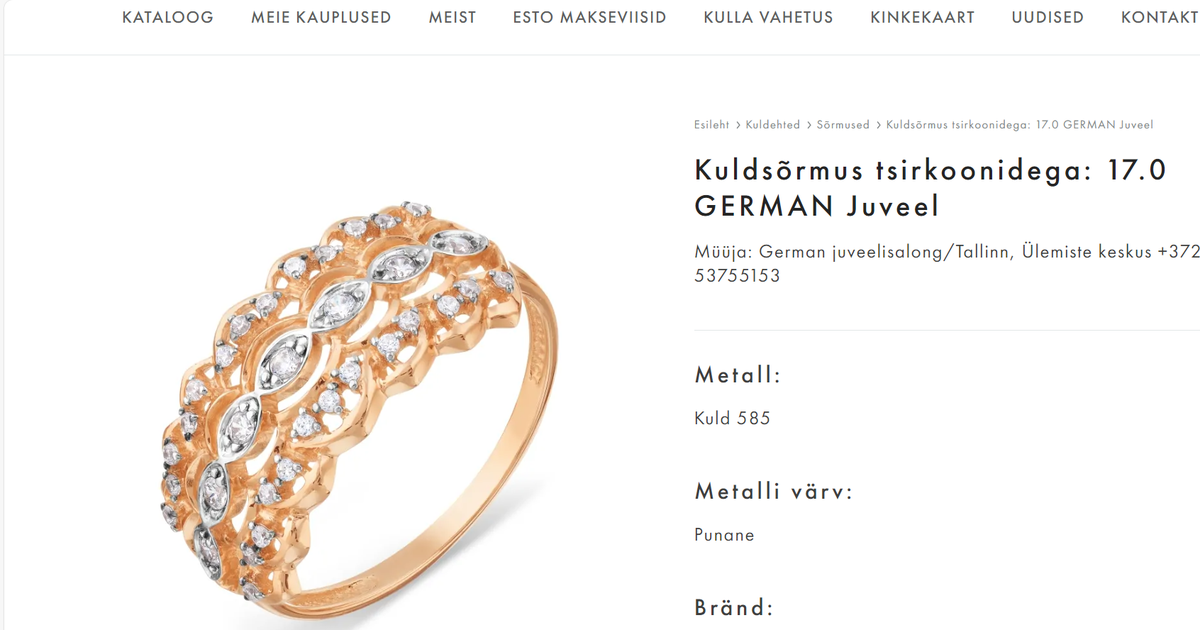The width and height of the screenshot is (1200, 630).
Task: Open Kuldehted breadcrumb category
Action: [773, 125]
